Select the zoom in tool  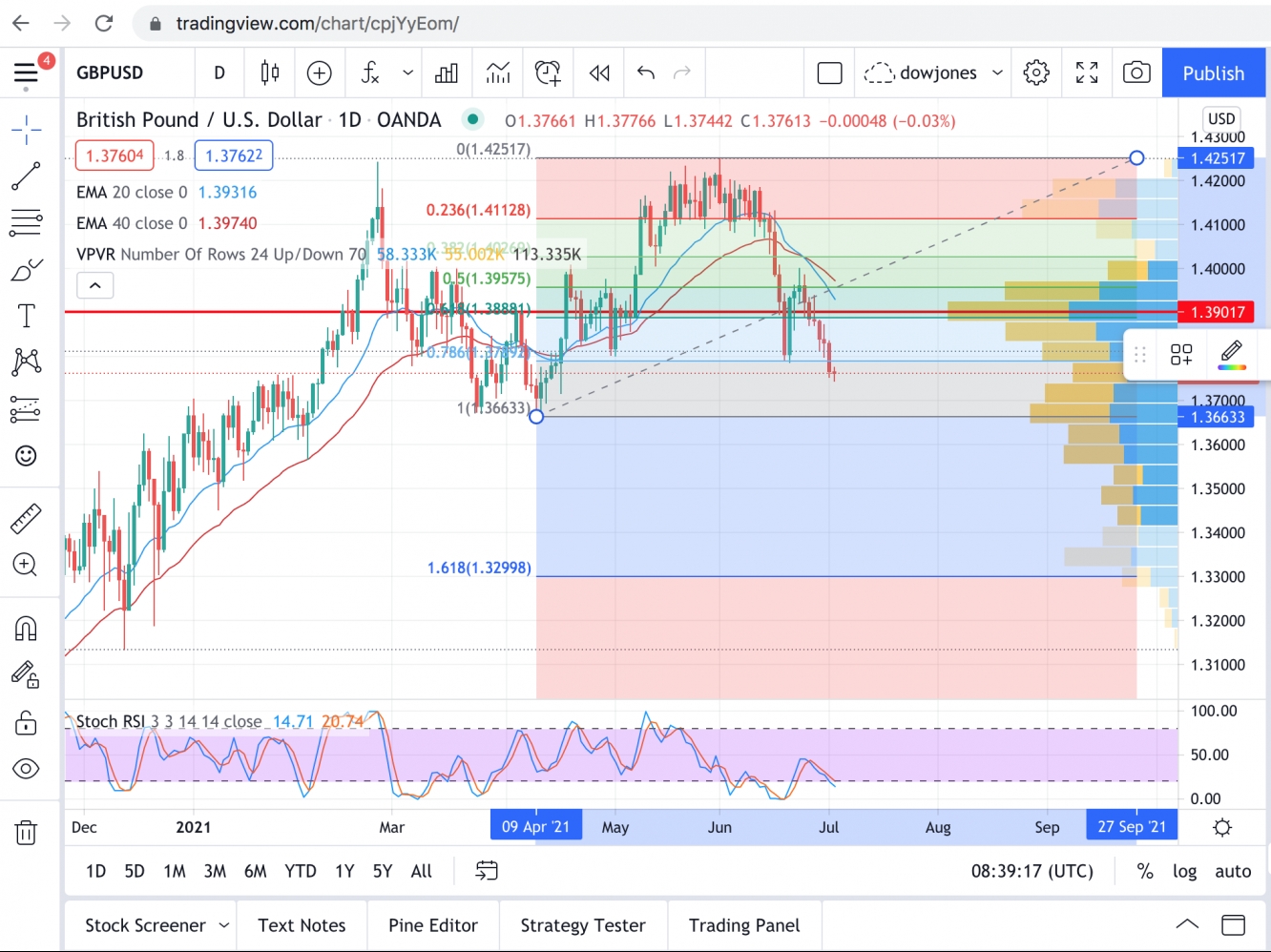click(26, 565)
